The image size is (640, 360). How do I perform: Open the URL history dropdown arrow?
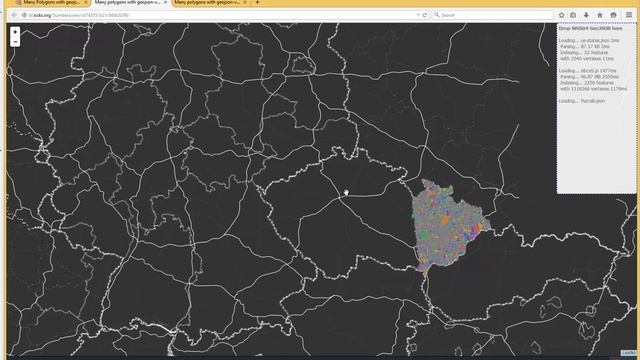click(418, 15)
